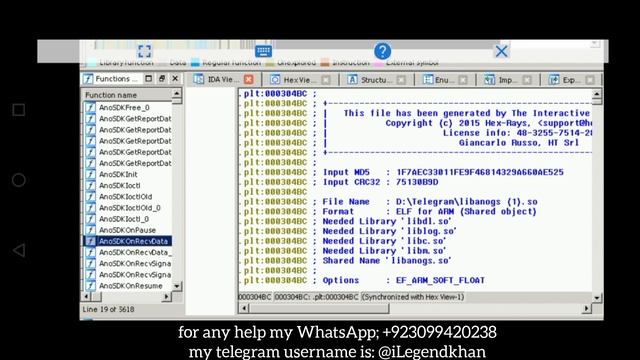Sort by Function name column header
Image resolution: width=640 pixels, height=360 pixels.
click(127, 95)
